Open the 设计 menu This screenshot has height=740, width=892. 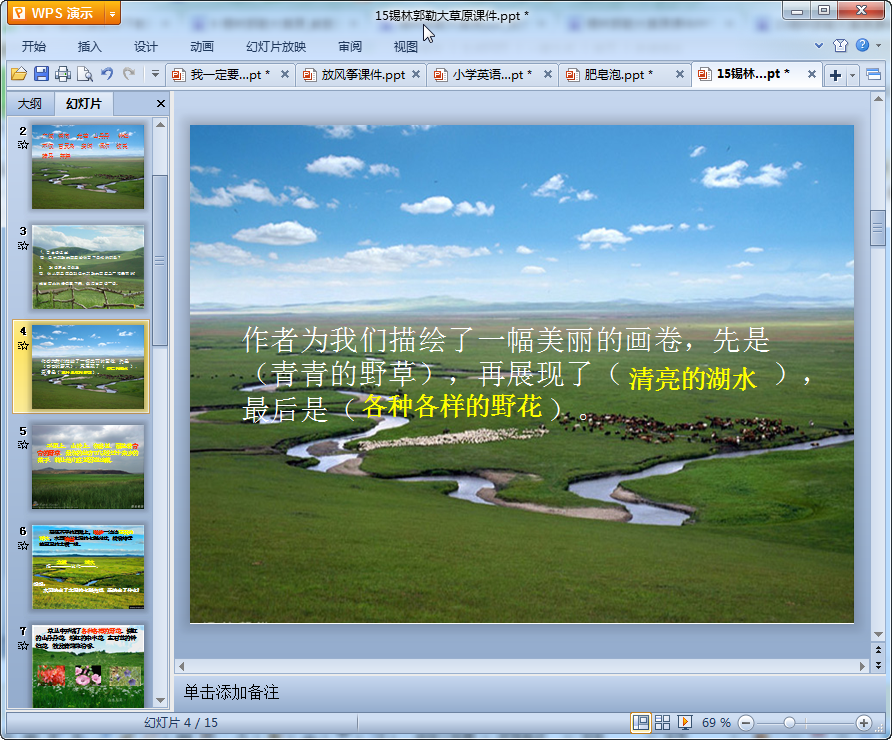point(146,47)
